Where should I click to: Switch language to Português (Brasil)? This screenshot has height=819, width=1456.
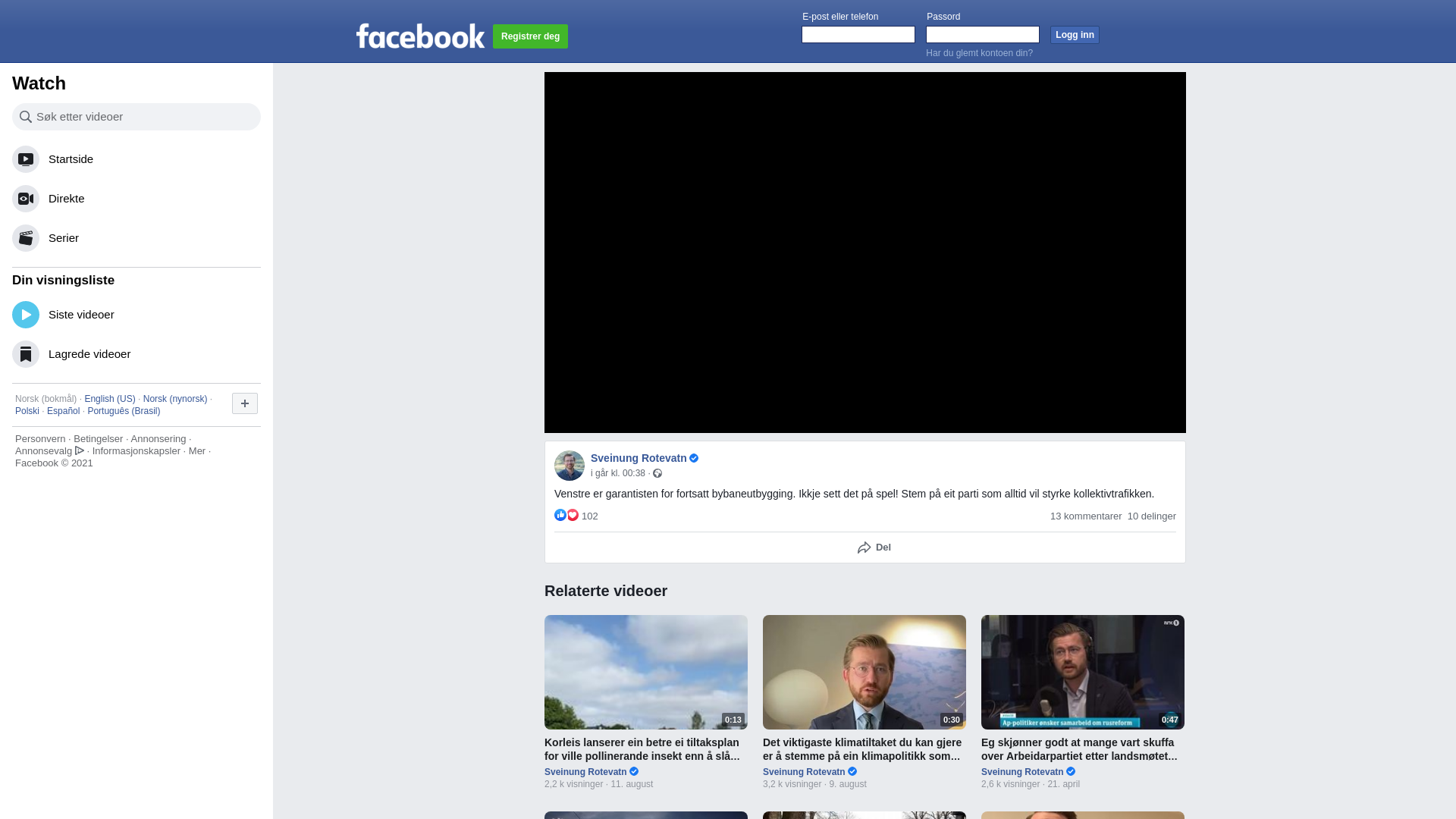coord(124,411)
